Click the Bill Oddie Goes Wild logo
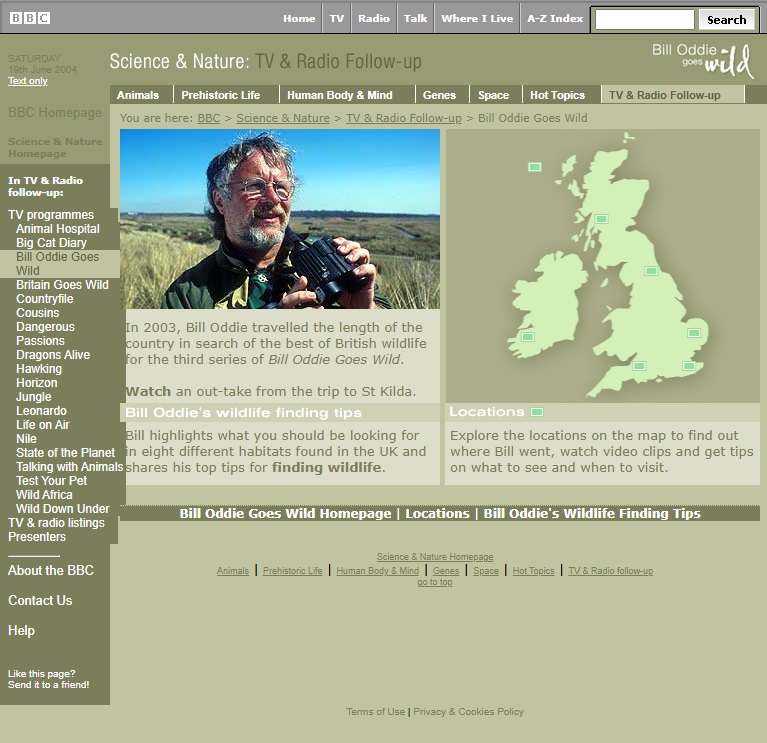Viewport: 767px width, 743px height. coord(703,61)
